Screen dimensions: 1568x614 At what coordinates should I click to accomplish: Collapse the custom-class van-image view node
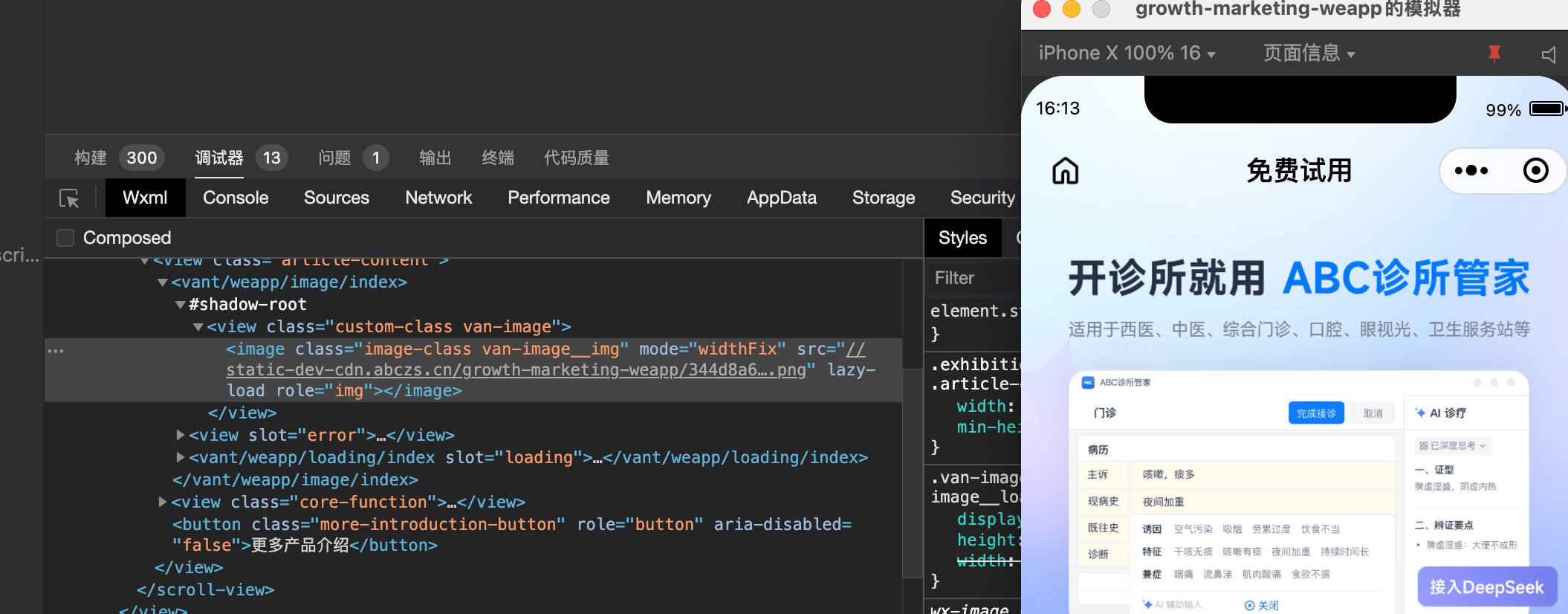tap(198, 327)
